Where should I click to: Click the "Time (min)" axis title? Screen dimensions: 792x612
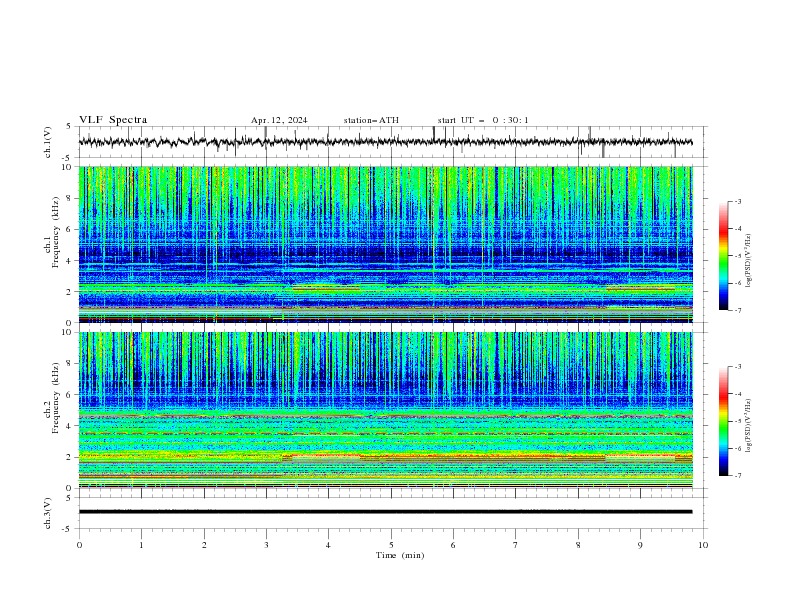(400, 555)
